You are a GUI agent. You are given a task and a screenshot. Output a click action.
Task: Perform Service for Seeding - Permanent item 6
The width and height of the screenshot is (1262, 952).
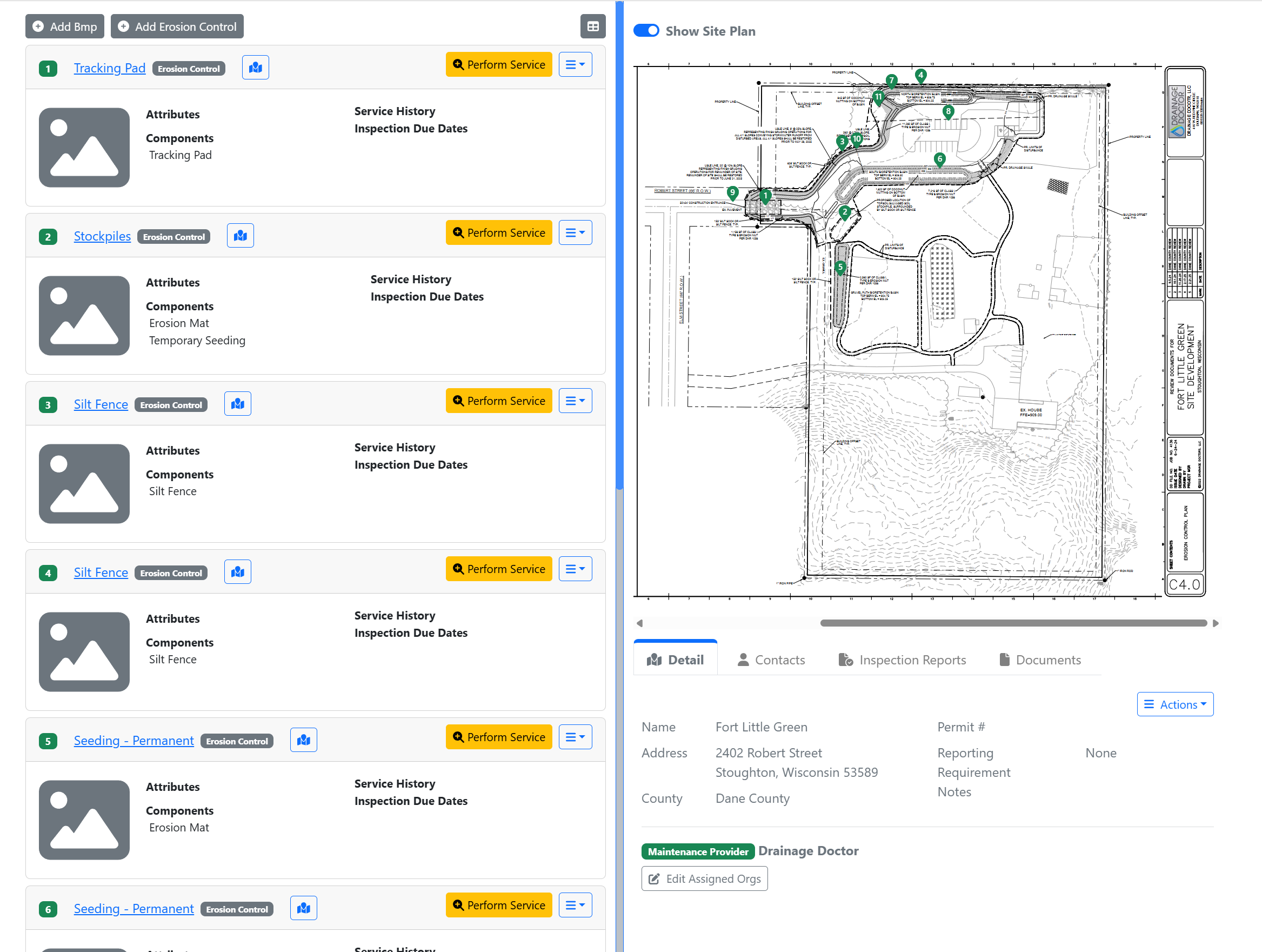[499, 905]
